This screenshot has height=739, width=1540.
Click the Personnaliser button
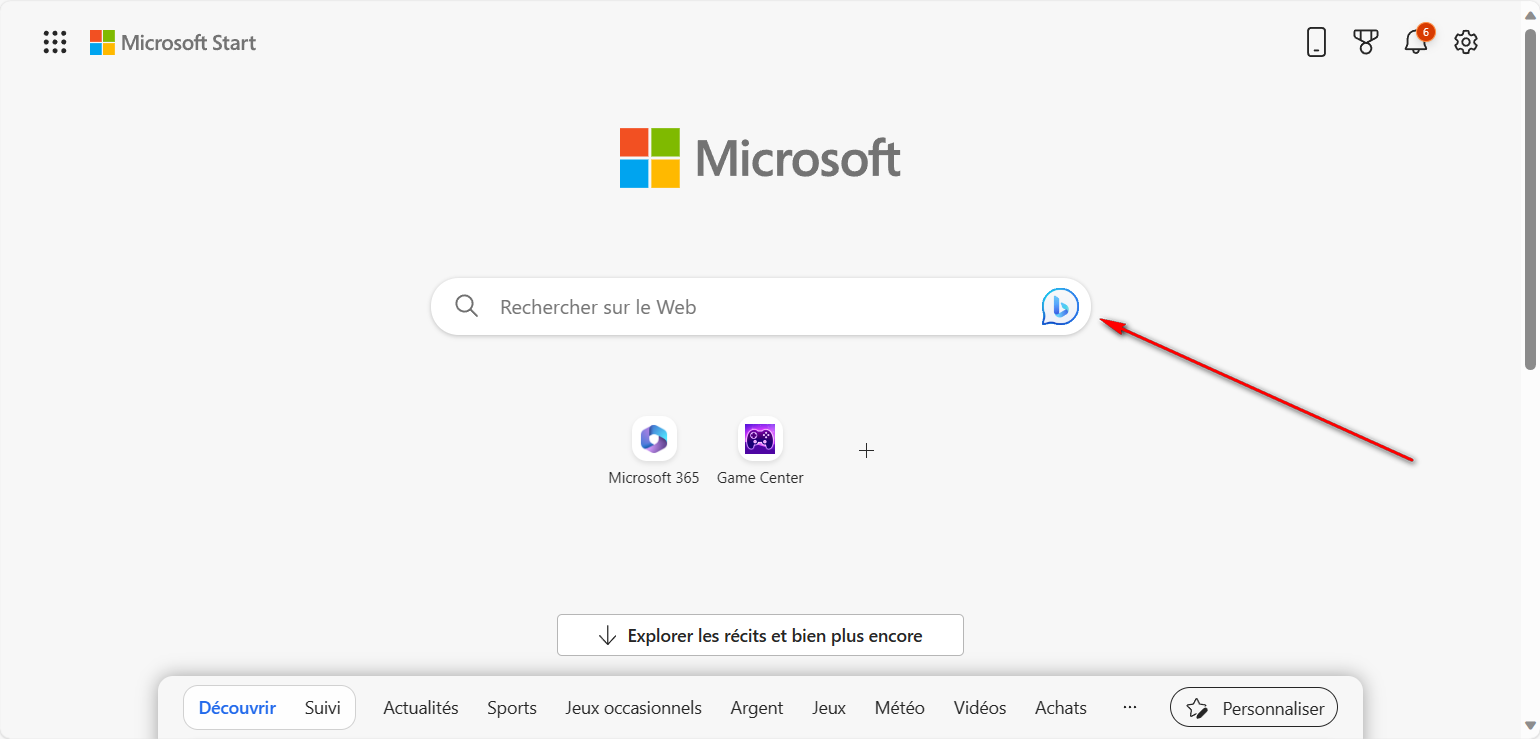coord(1253,707)
